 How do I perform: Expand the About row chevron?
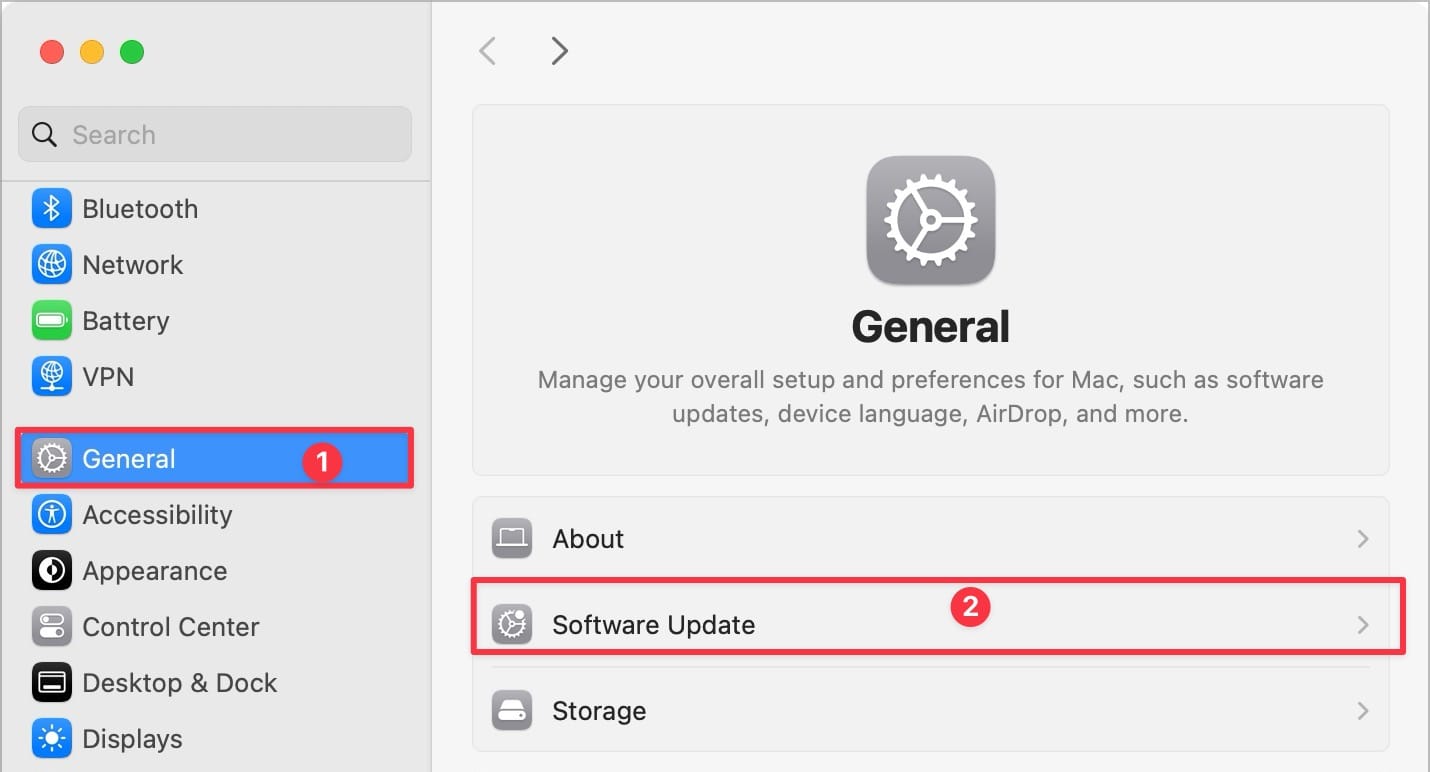point(1362,538)
